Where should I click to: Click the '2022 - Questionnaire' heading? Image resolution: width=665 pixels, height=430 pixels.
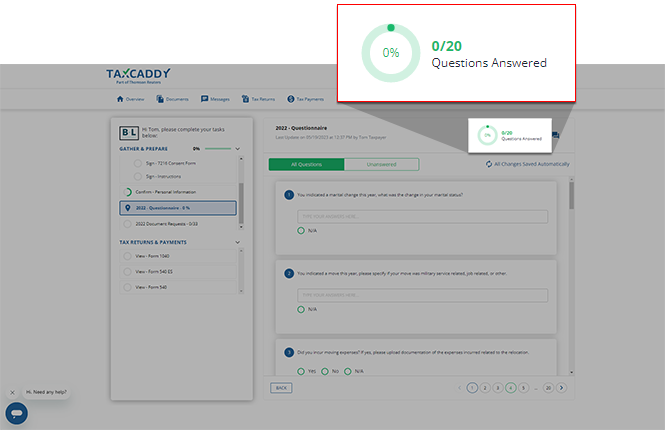point(301,128)
